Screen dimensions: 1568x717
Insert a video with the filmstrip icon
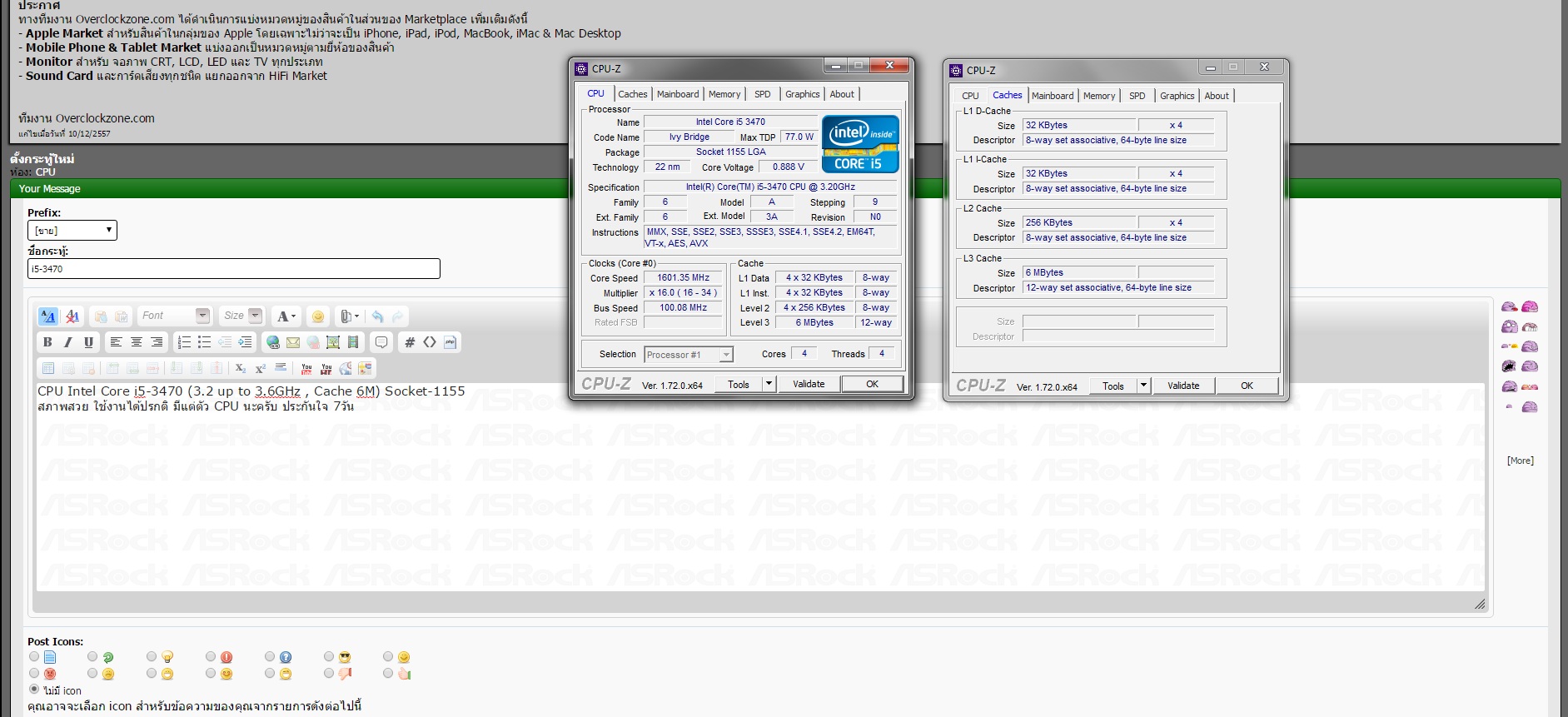[353, 342]
